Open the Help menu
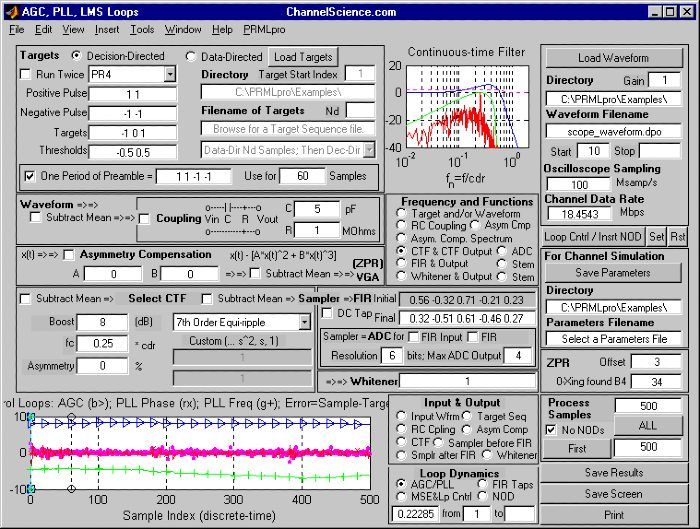Screen dimensions: 700x529 tap(222, 29)
